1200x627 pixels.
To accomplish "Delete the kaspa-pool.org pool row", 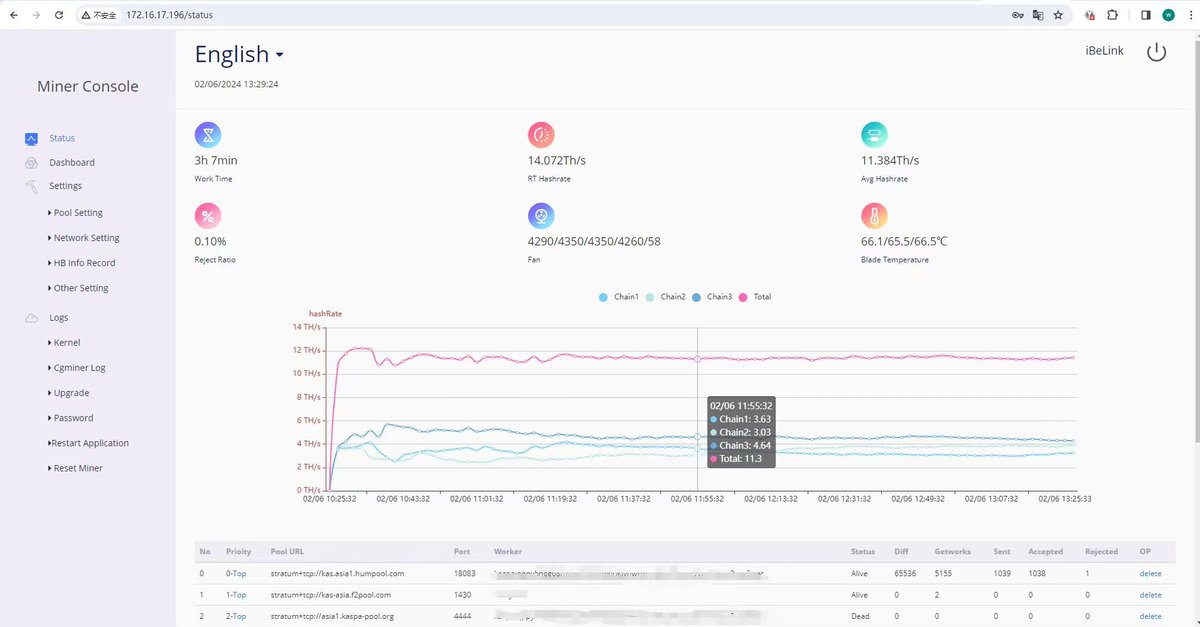I will (x=1150, y=616).
